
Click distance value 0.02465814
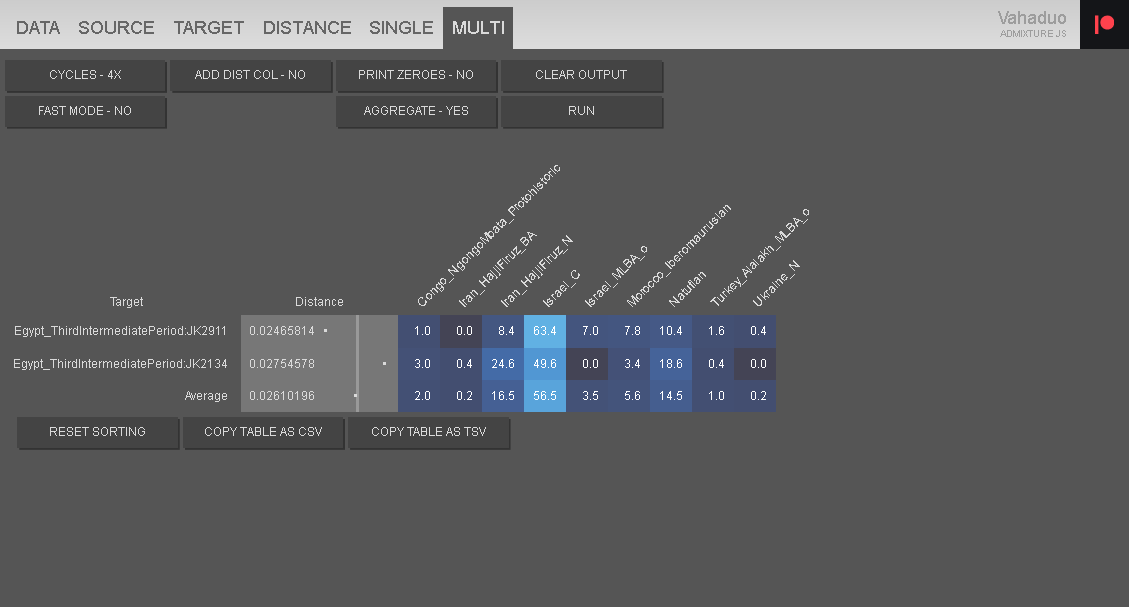tap(282, 331)
